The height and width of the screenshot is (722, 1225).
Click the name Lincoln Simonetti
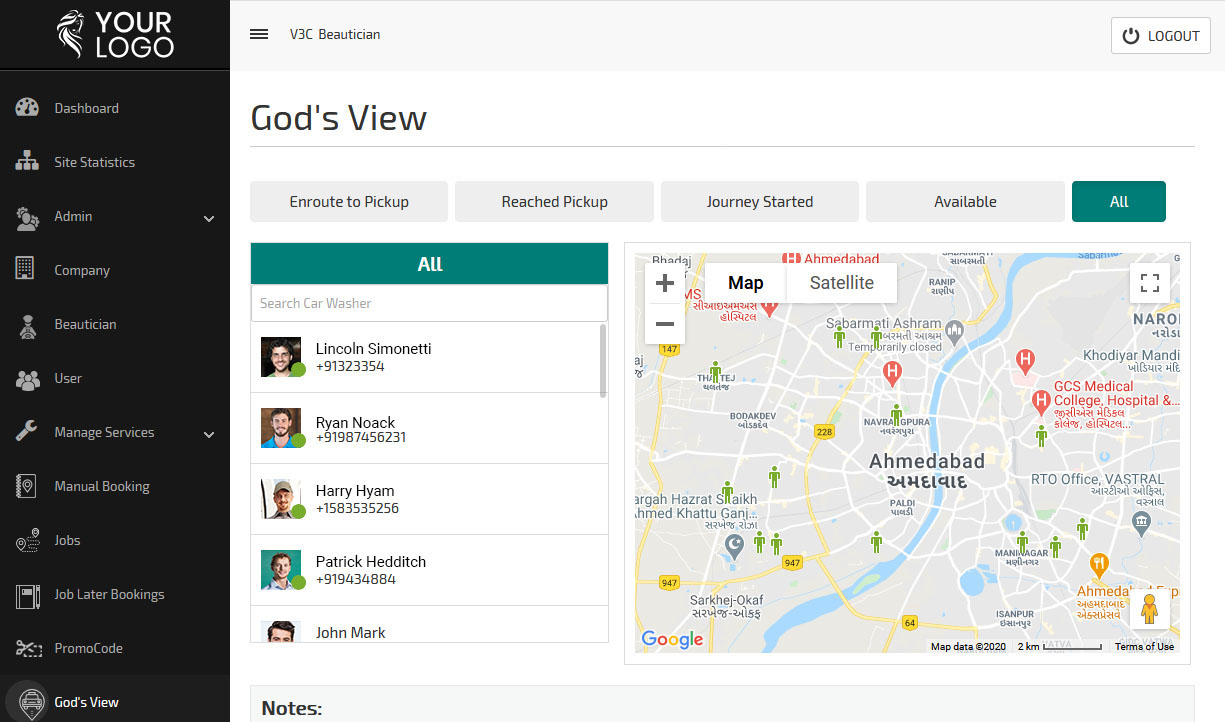point(374,348)
